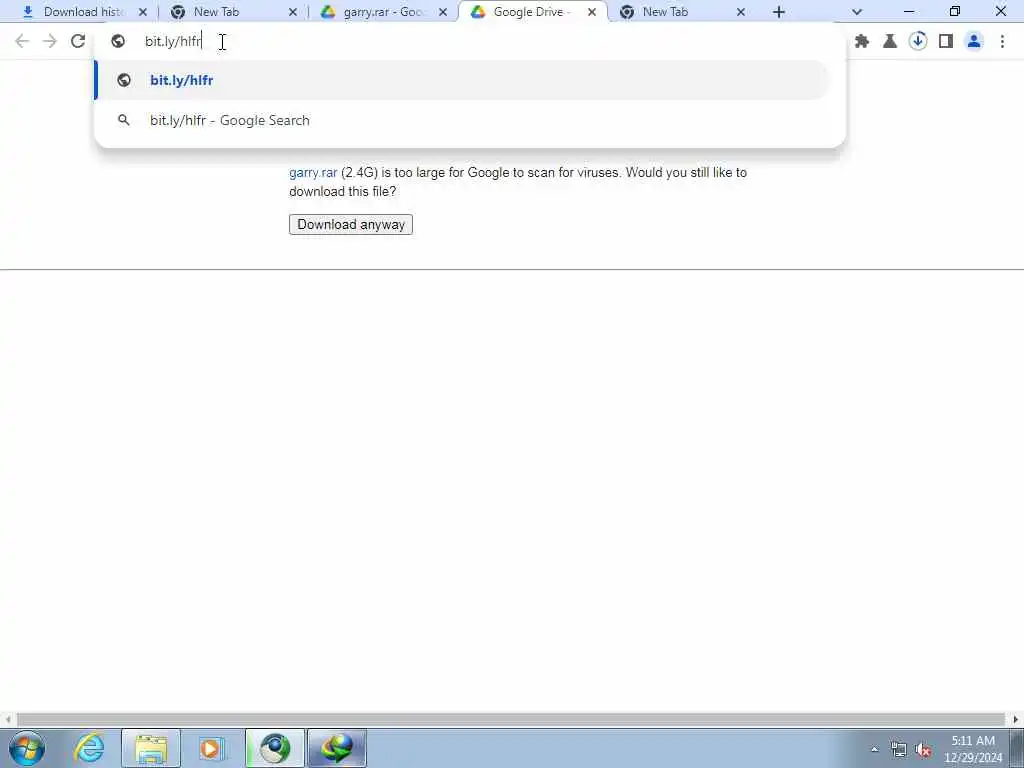Open the garry.rar file link
The height and width of the screenshot is (768, 1024).
(x=313, y=172)
